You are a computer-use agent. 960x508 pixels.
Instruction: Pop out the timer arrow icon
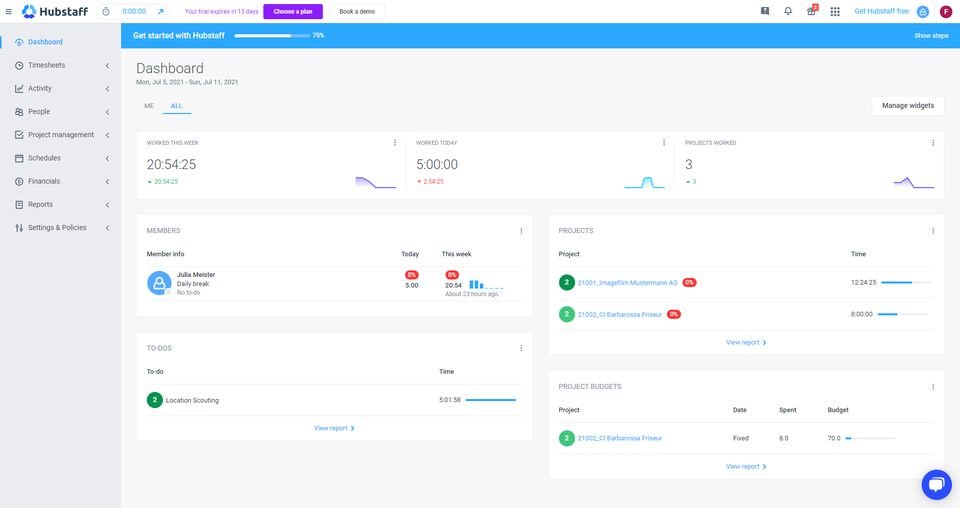point(160,11)
